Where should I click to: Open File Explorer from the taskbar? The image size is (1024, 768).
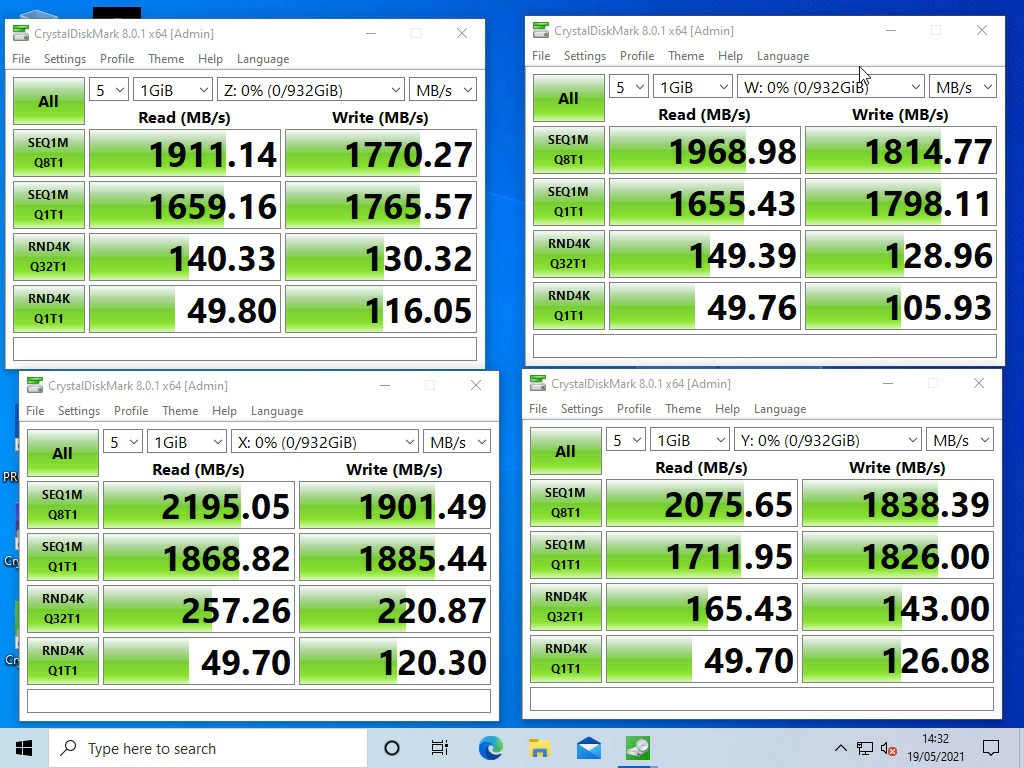(539, 748)
